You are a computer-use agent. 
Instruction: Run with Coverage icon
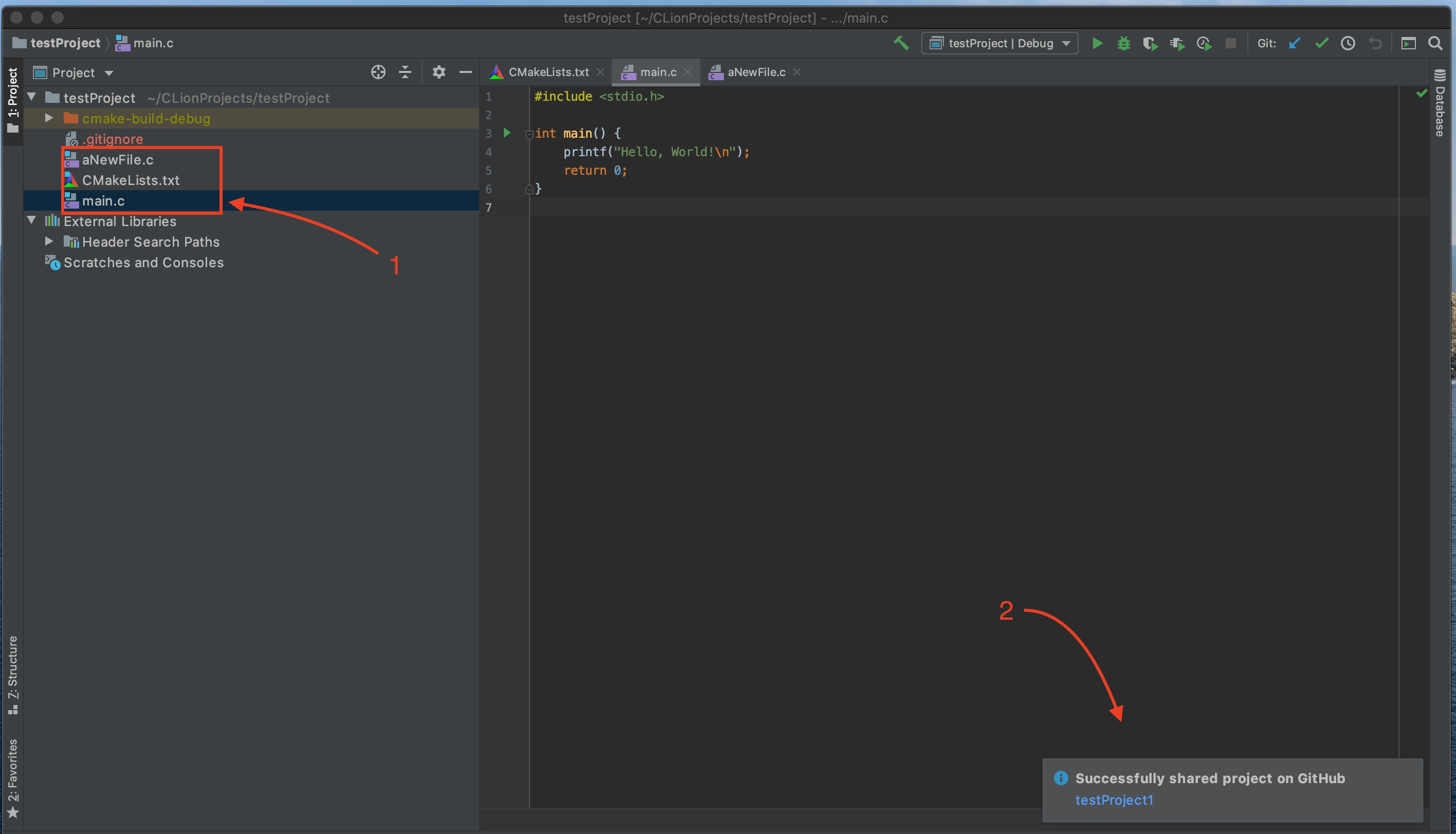[1150, 43]
